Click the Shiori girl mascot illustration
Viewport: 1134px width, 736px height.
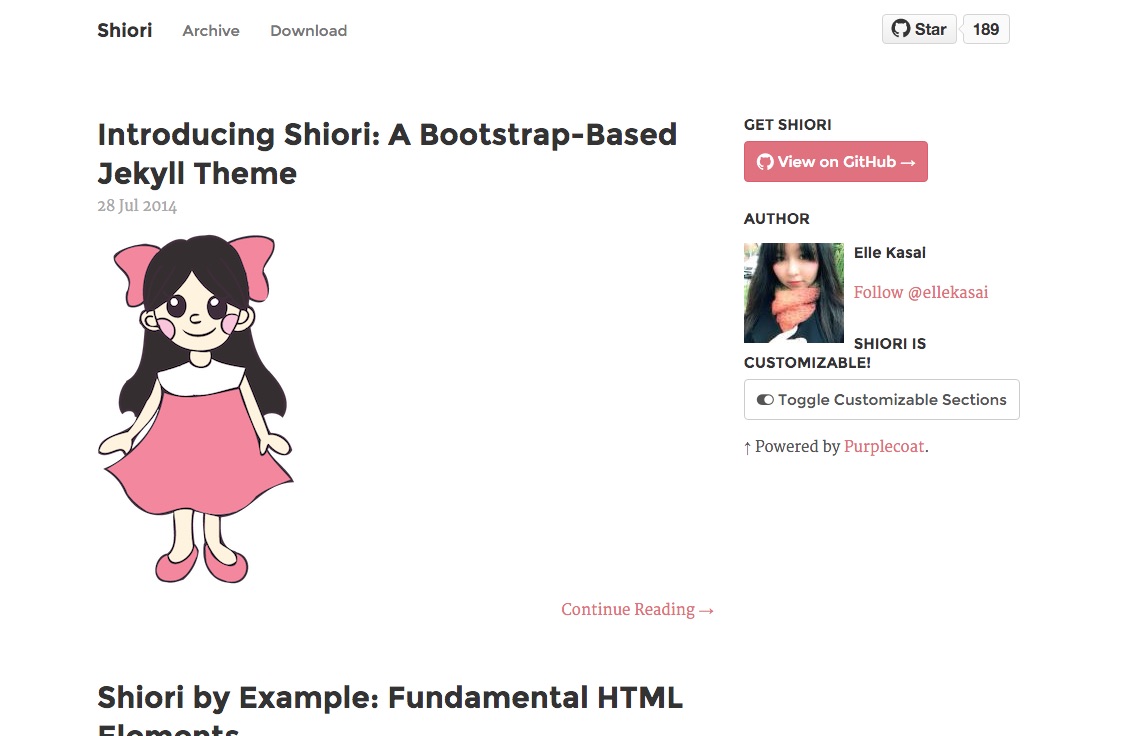point(196,408)
